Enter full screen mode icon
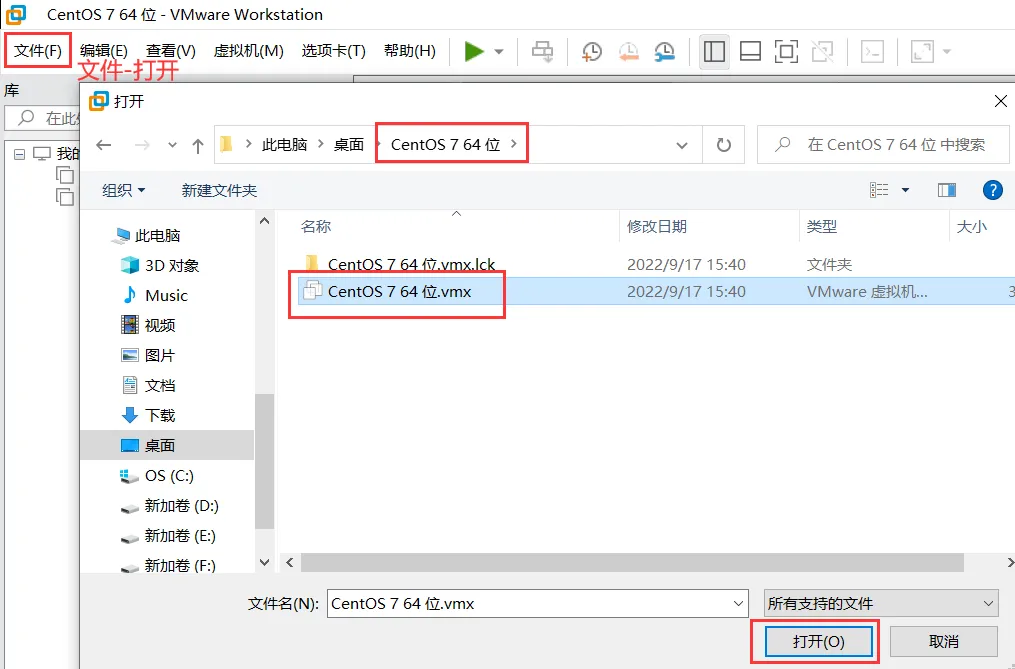This screenshot has width=1015, height=669. tap(786, 51)
